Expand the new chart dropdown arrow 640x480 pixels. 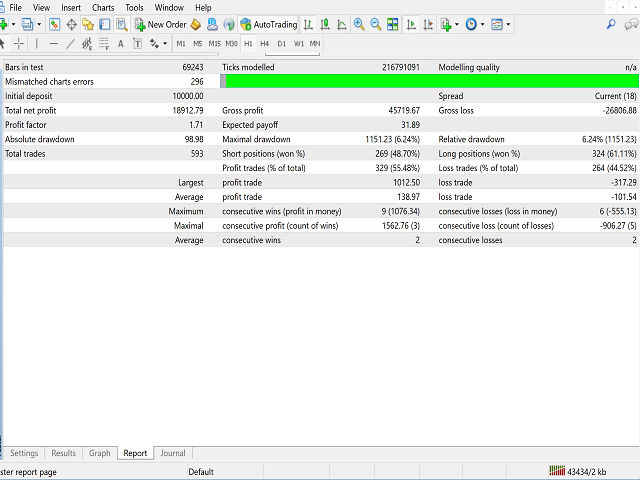point(13,24)
